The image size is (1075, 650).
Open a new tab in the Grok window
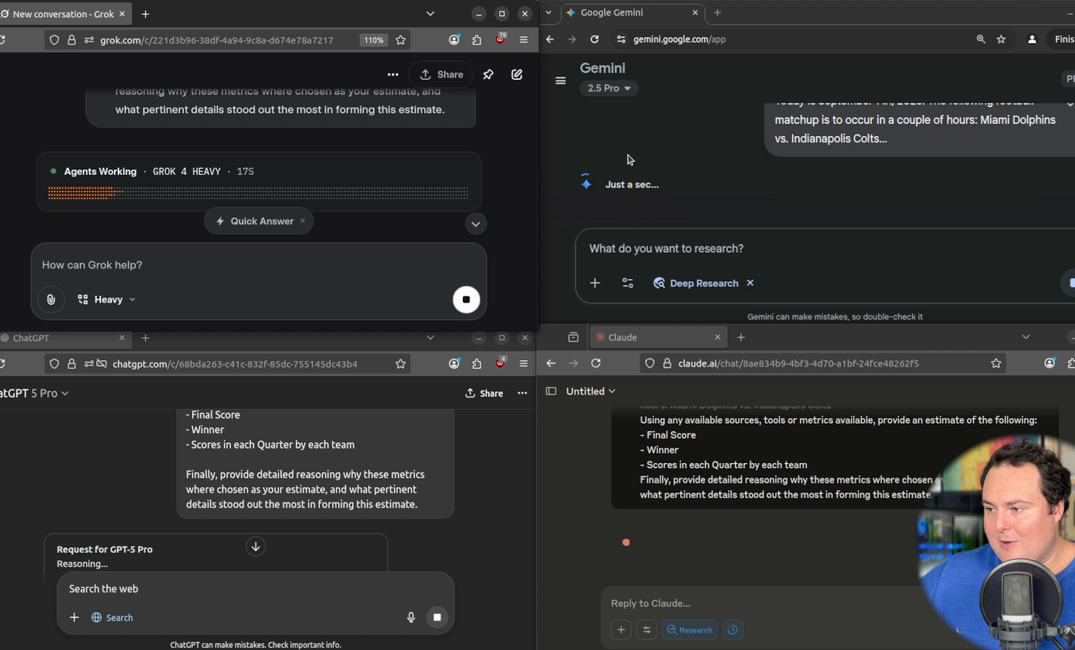tap(145, 14)
